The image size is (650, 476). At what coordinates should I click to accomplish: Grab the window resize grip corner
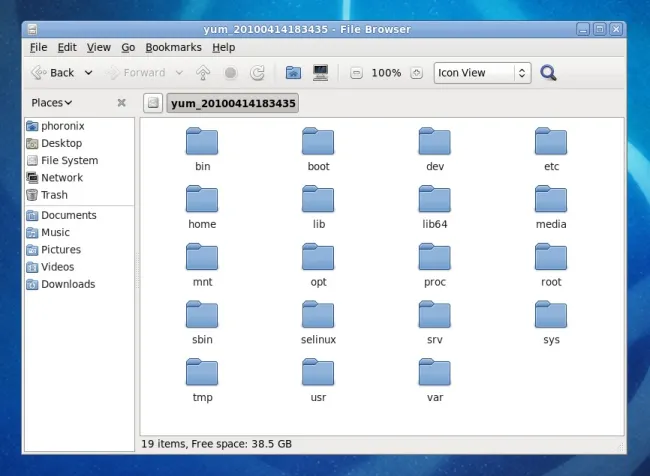621,447
